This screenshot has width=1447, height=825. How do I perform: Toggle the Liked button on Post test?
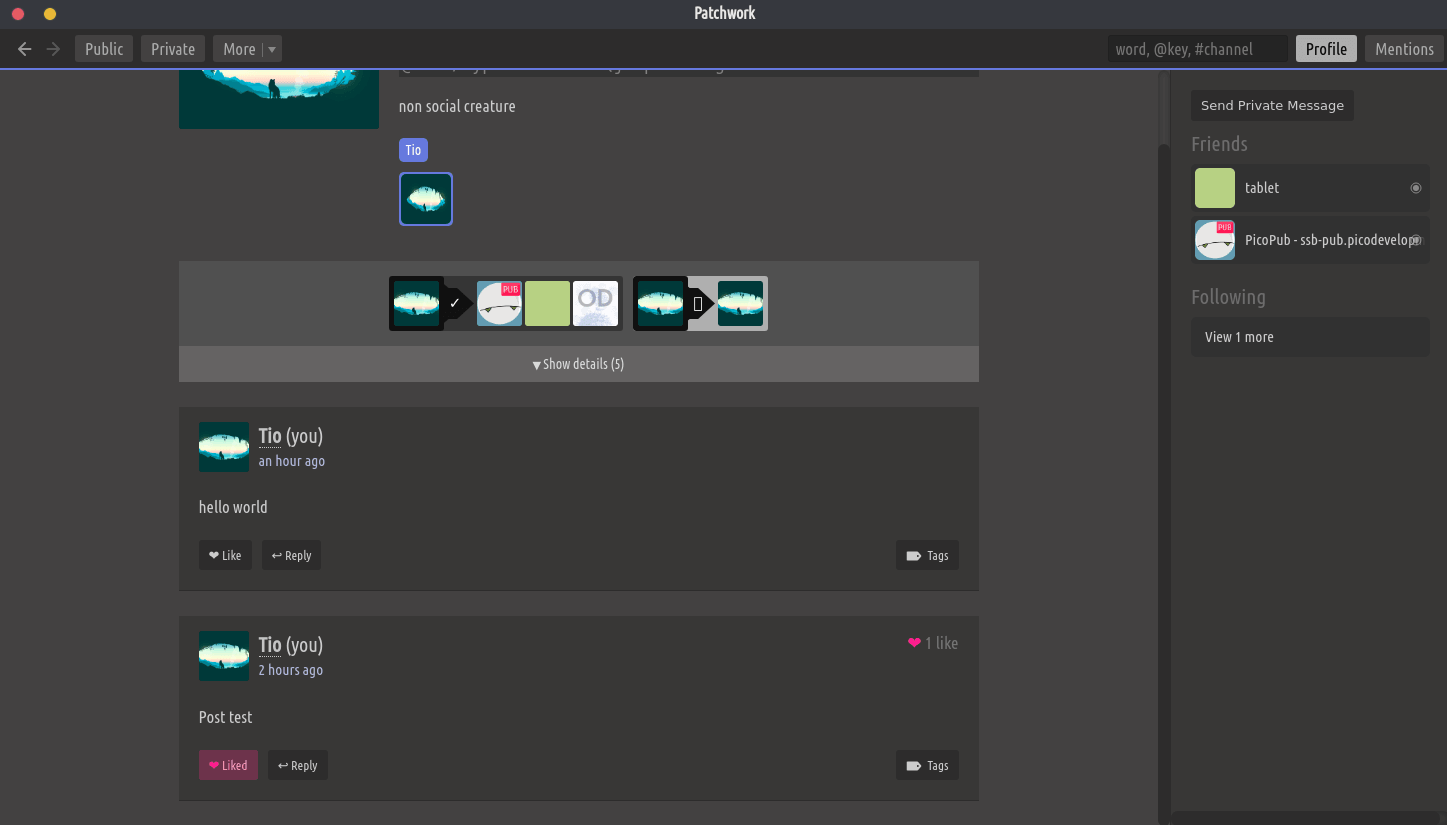pos(228,766)
